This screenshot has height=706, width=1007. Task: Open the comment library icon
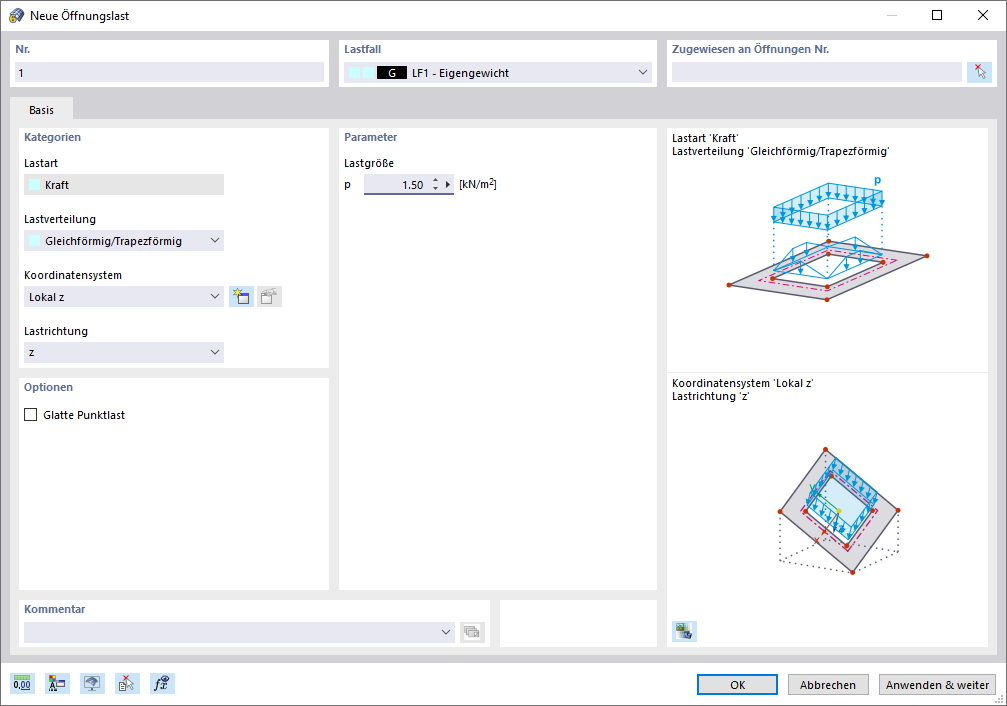click(472, 632)
